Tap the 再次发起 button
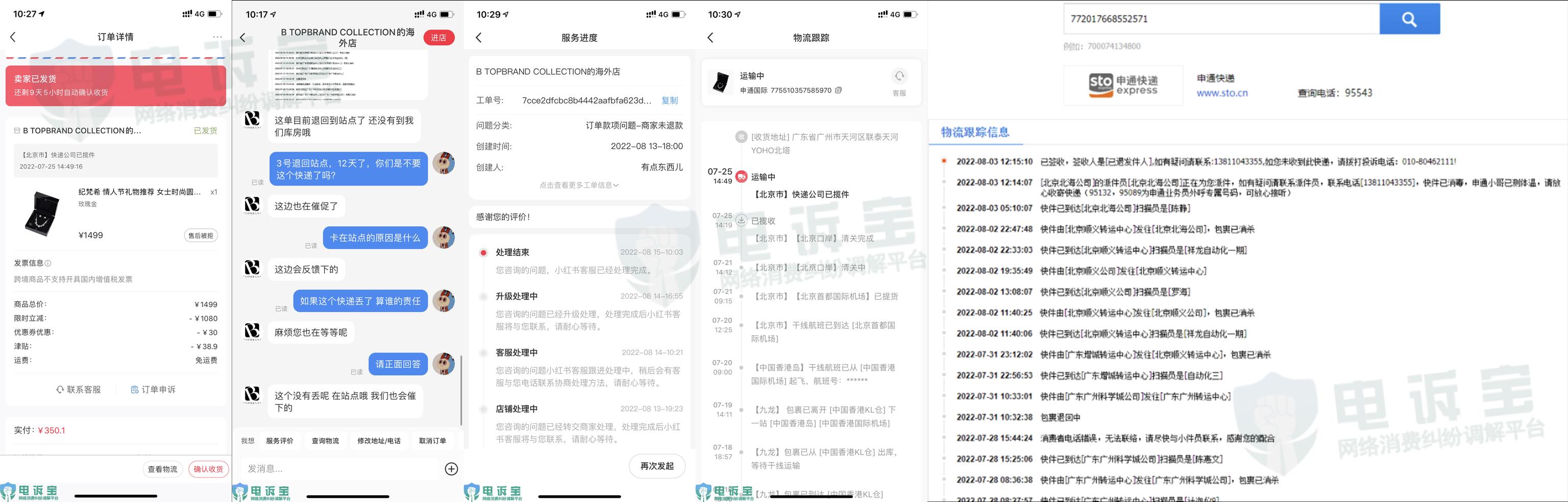Viewport: 1568px width, 502px height. point(657,466)
